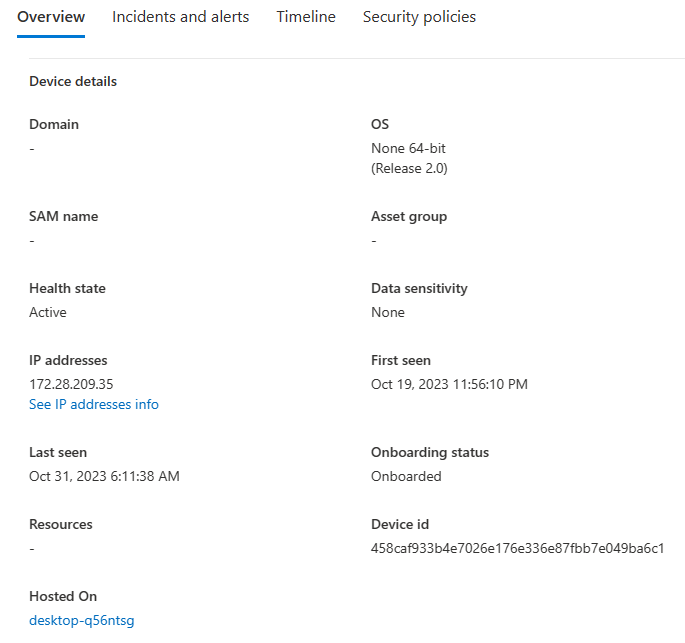Click the IP address 172.28.209.35
This screenshot has width=685, height=643.
[71, 384]
